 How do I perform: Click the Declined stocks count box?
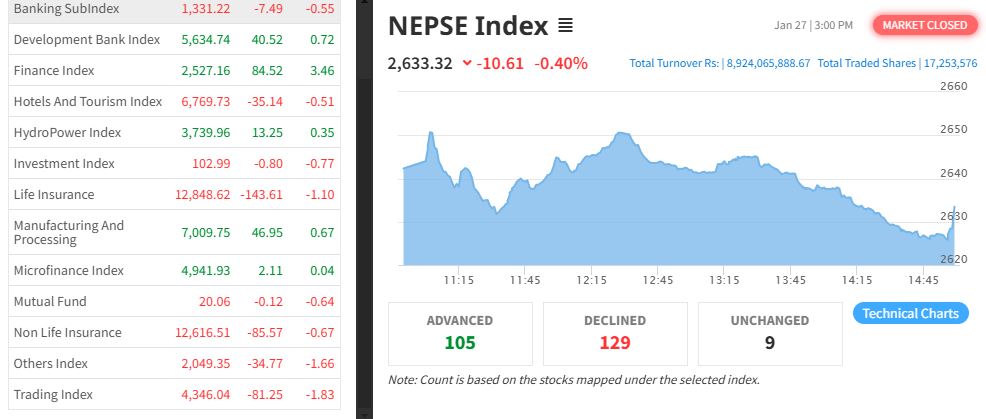coord(615,333)
